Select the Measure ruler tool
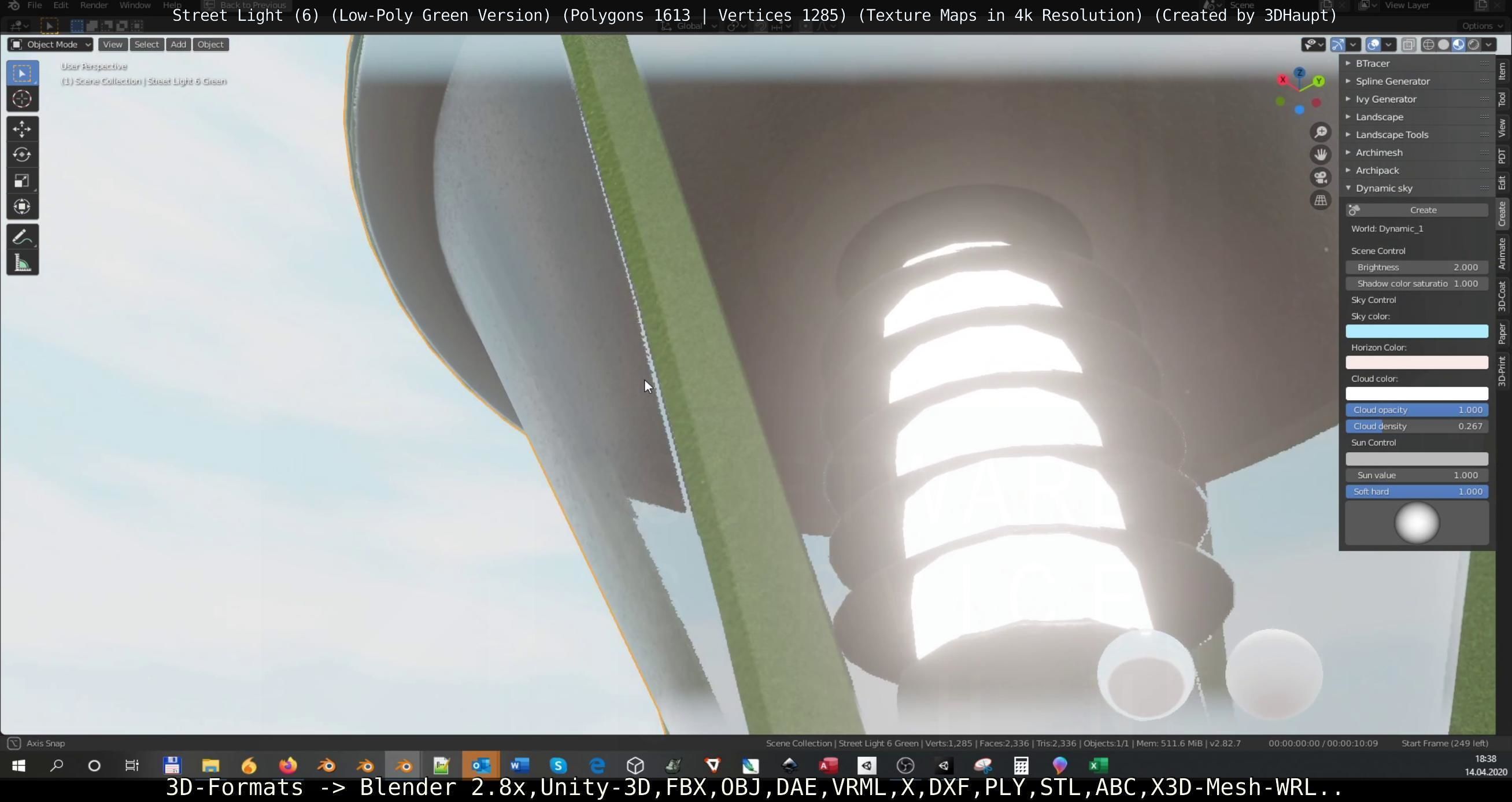 point(23,263)
